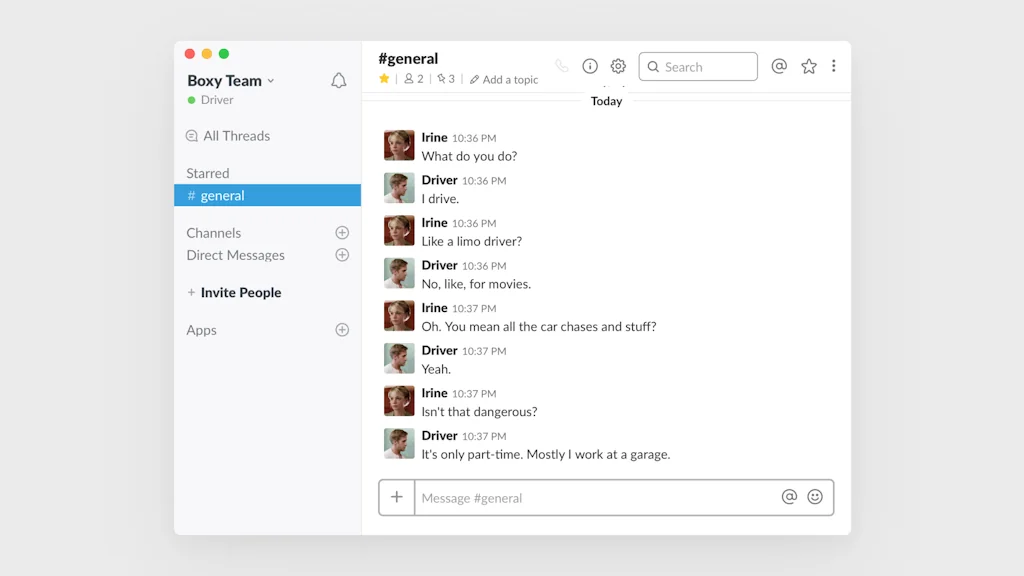Image resolution: width=1024 pixels, height=576 pixels.
Task: Mention someone via the @ icon in composer
Action: pos(789,497)
